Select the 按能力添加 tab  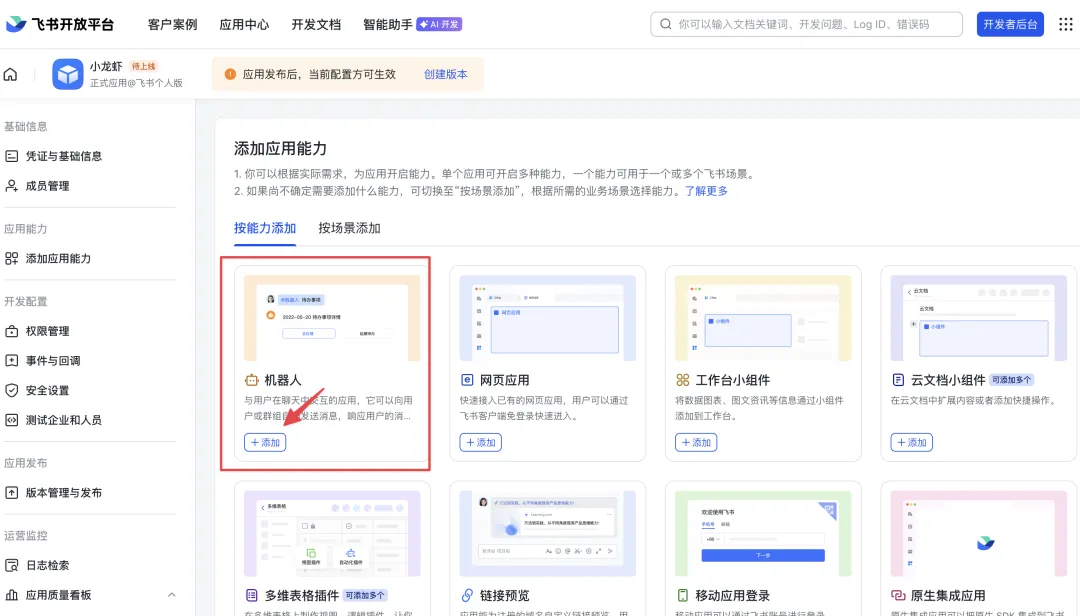point(264,228)
